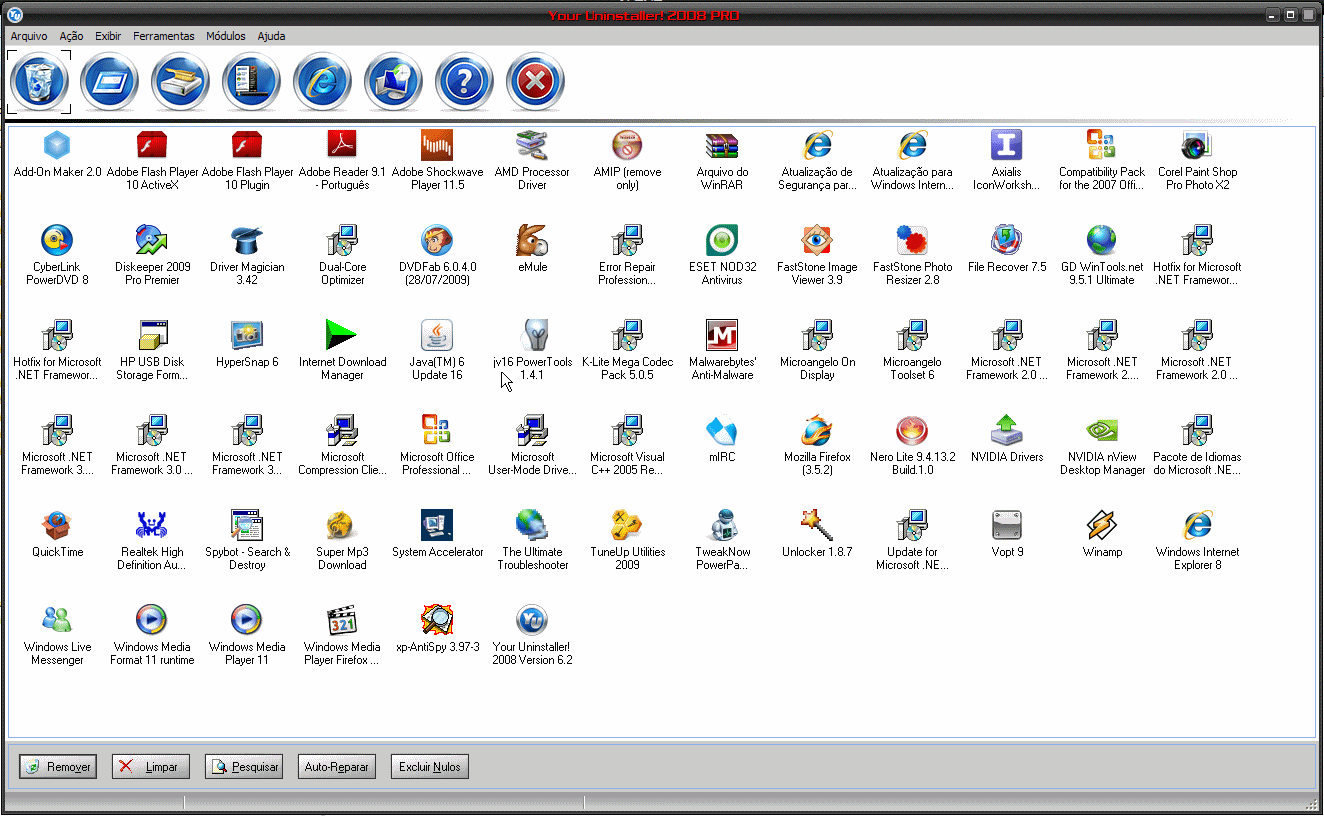Image resolution: width=1324 pixels, height=816 pixels.
Task: Click the Pesquisar button
Action: click(x=244, y=767)
